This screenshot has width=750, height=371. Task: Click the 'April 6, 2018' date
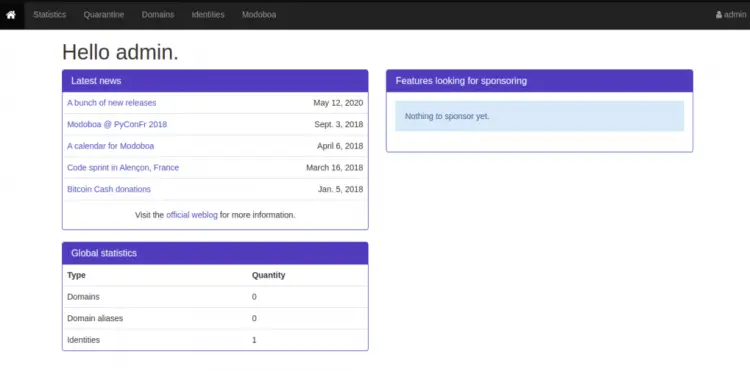[x=340, y=146]
